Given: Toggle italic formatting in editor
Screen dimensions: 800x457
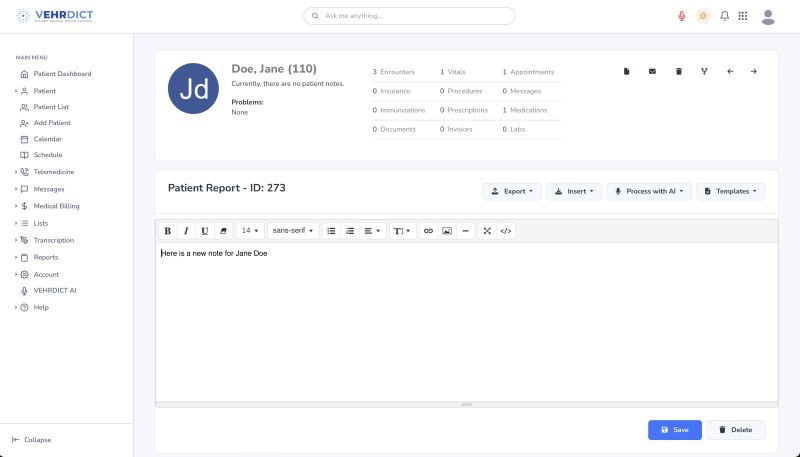Looking at the screenshot, I should (x=186, y=231).
